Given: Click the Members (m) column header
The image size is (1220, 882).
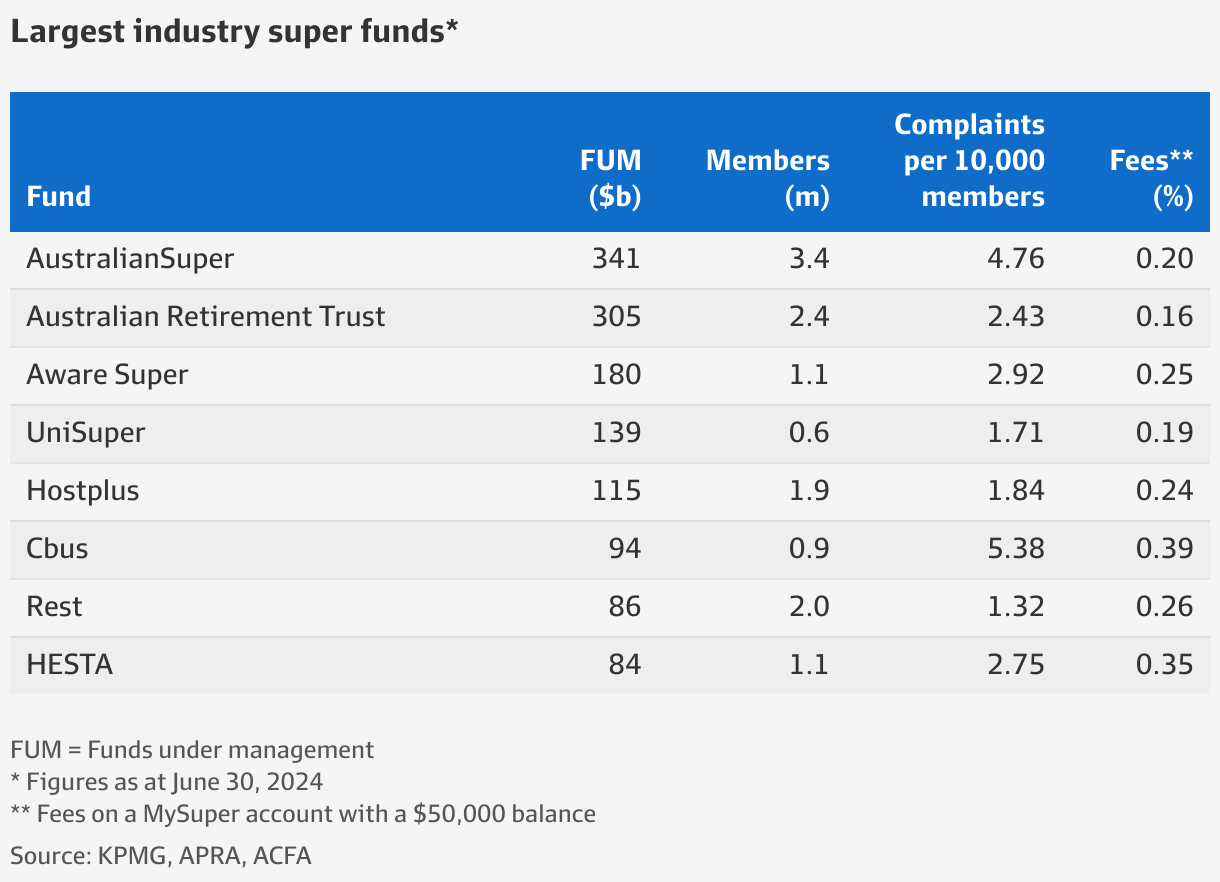Looking at the screenshot, I should pos(768,178).
